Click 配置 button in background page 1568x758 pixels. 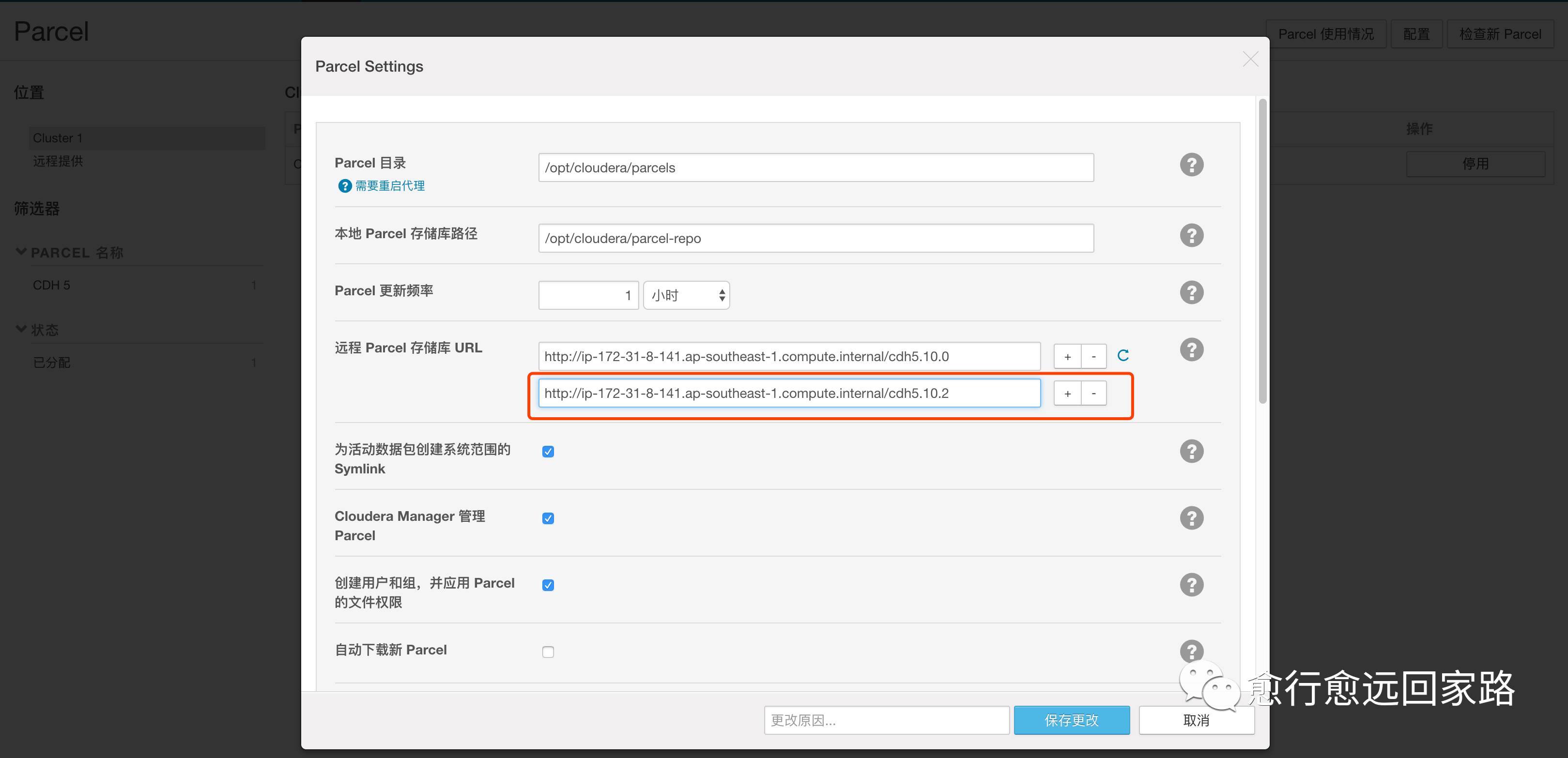(x=1416, y=34)
